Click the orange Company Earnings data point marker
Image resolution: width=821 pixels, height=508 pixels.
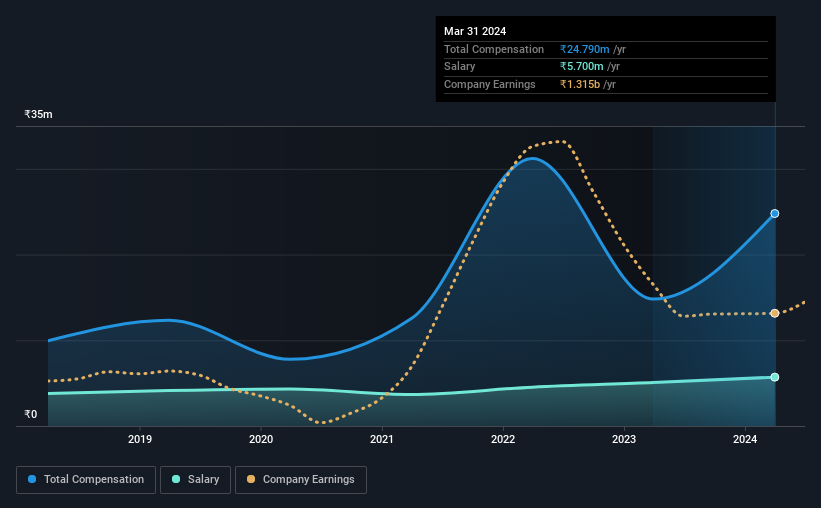[775, 313]
